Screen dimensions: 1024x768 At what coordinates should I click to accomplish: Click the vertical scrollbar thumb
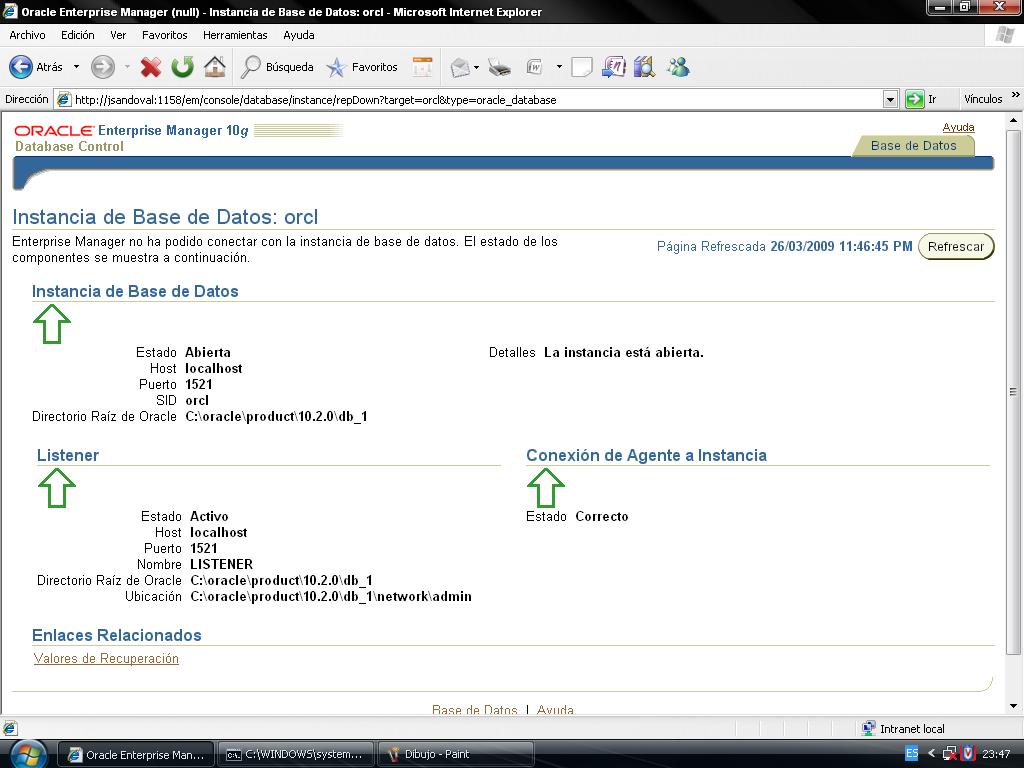(1013, 392)
